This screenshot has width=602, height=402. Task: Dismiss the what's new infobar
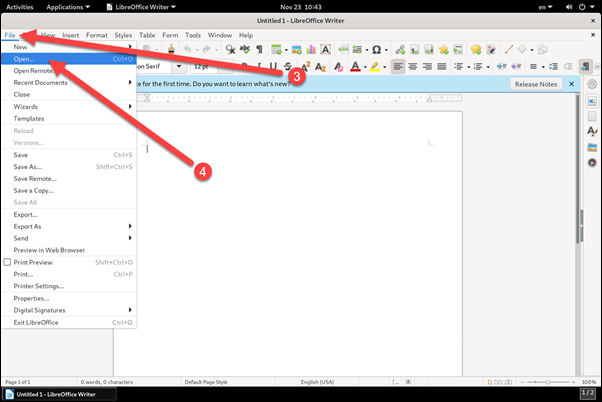point(571,84)
